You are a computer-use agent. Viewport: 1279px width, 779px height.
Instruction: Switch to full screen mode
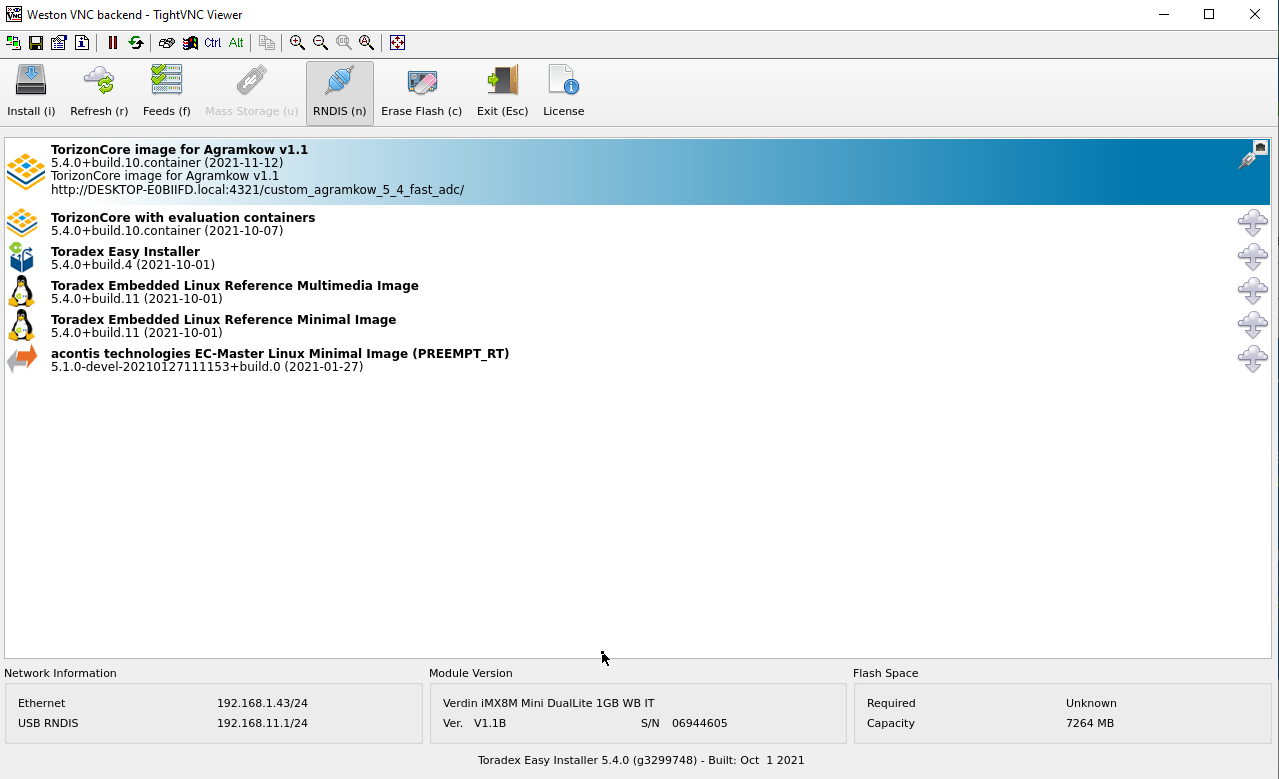coord(397,43)
